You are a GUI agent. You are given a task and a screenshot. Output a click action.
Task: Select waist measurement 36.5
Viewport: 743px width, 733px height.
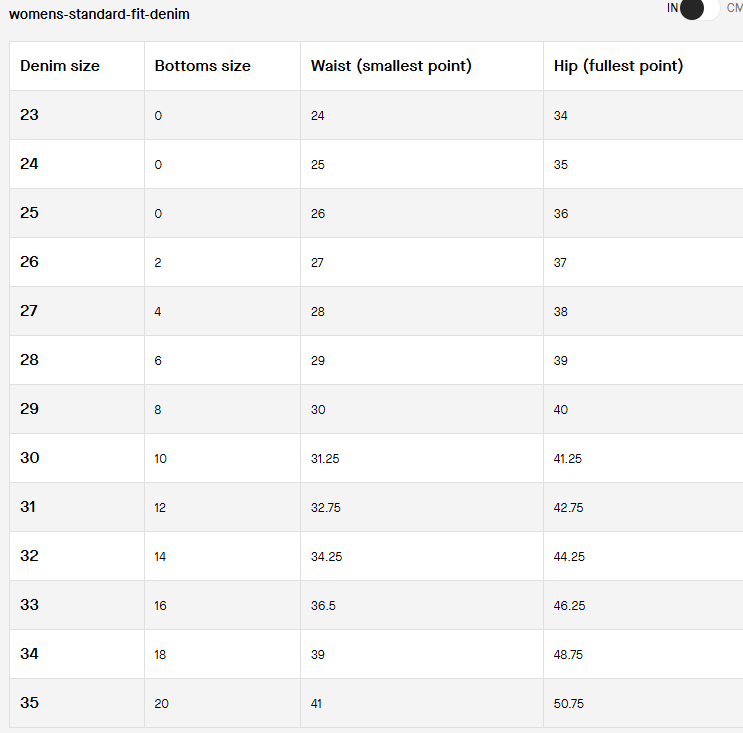tap(323, 606)
